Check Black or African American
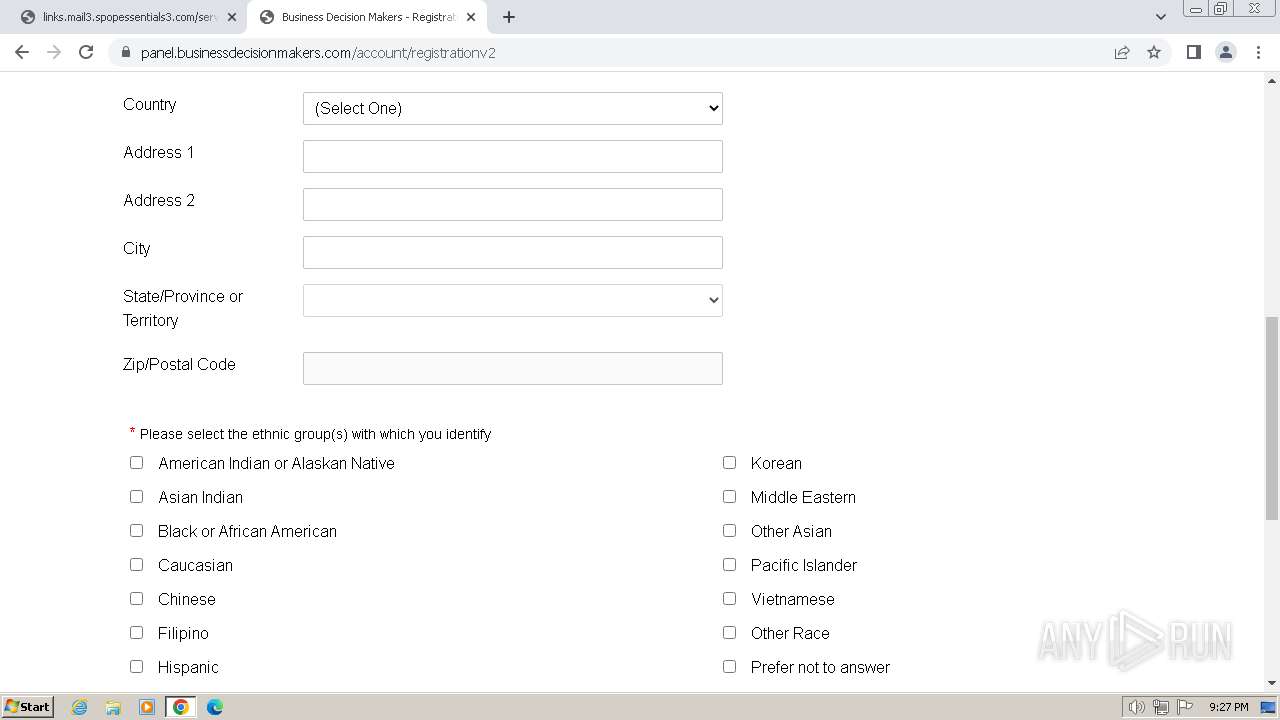 [x=136, y=531]
